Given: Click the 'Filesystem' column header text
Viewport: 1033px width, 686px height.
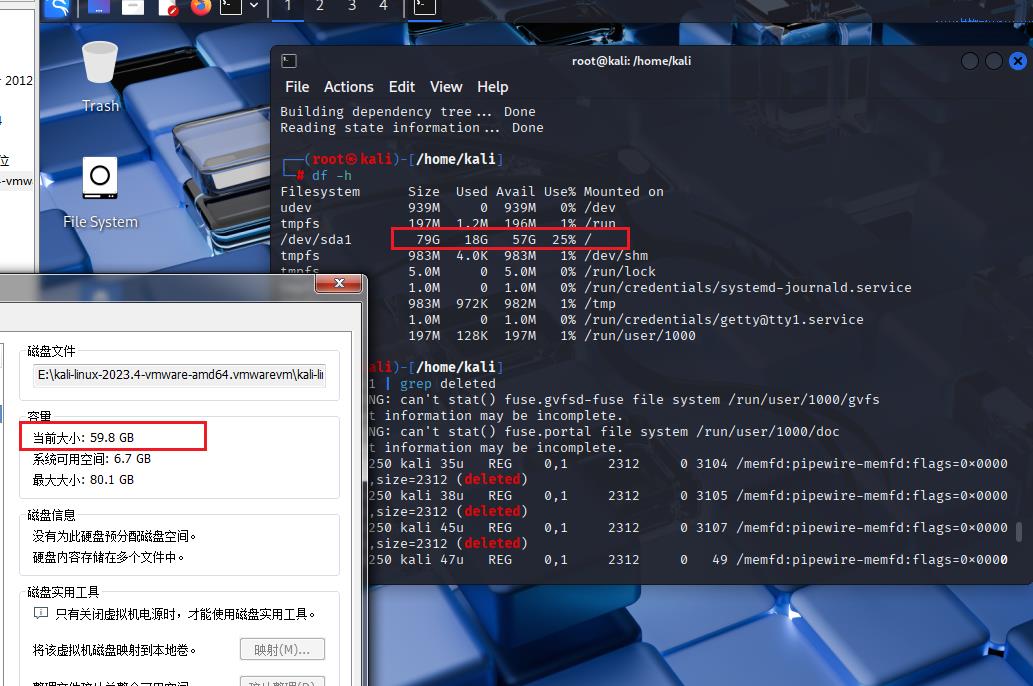Looking at the screenshot, I should [x=320, y=192].
